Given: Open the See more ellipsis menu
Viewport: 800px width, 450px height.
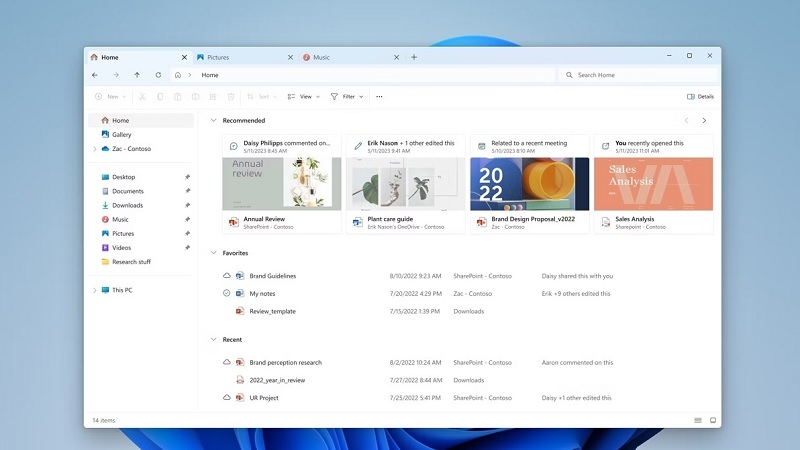Looking at the screenshot, I should pos(379,96).
